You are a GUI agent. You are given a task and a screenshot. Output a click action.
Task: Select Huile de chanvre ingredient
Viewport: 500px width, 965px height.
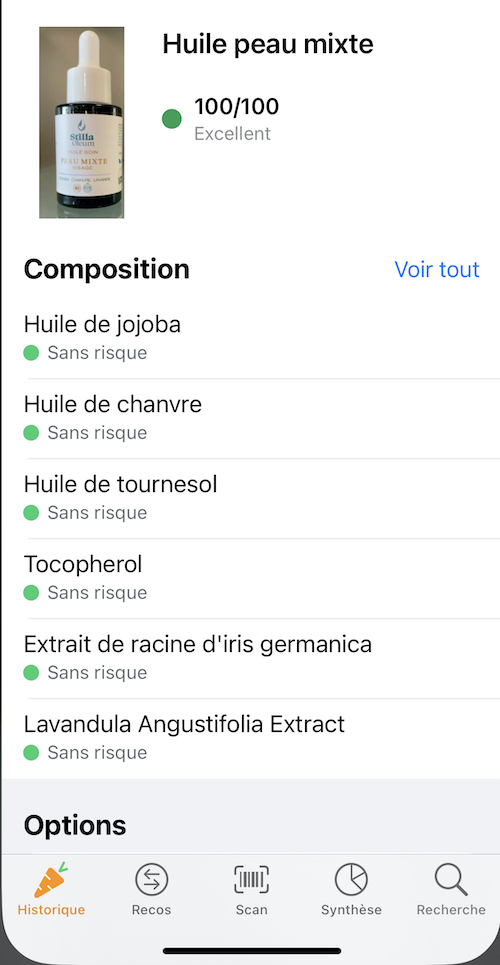[250, 418]
